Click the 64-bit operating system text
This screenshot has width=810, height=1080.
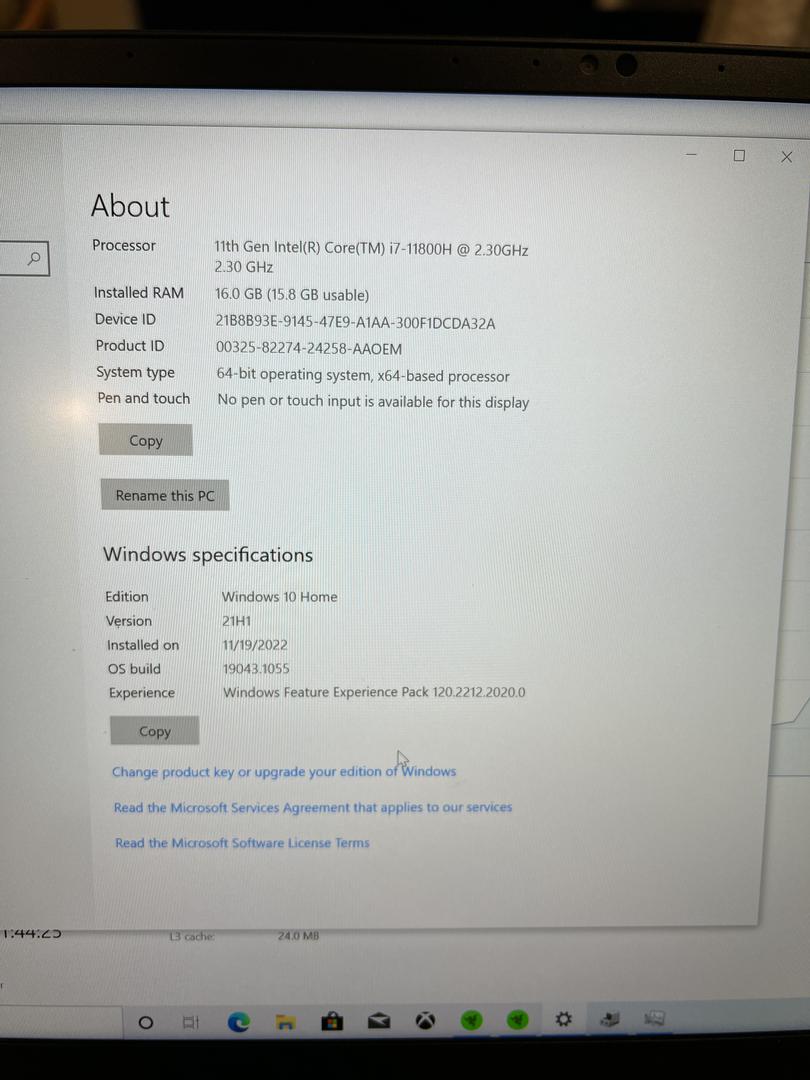pos(362,376)
